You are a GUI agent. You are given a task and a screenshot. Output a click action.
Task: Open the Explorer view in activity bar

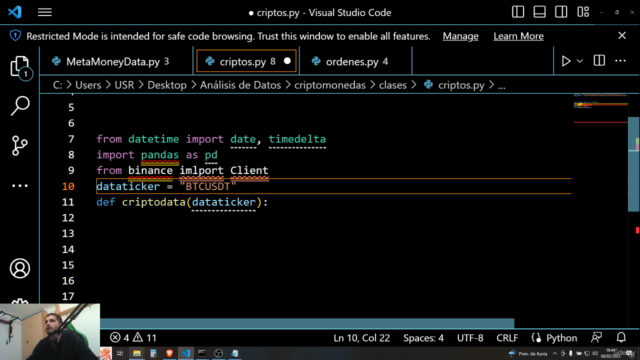click(x=20, y=67)
